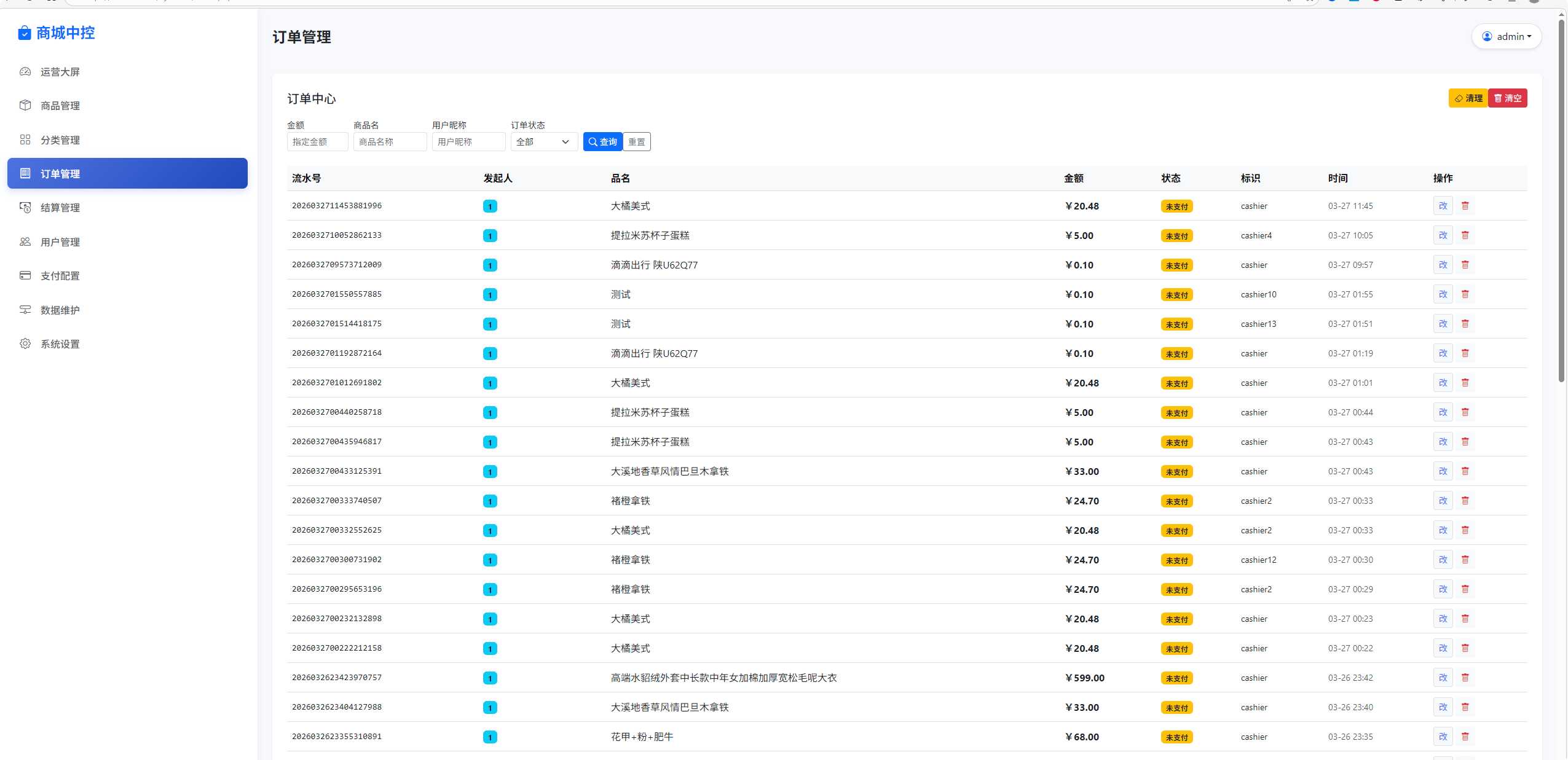
Task: Click the 商城中控 logo icon
Action: pos(25,33)
